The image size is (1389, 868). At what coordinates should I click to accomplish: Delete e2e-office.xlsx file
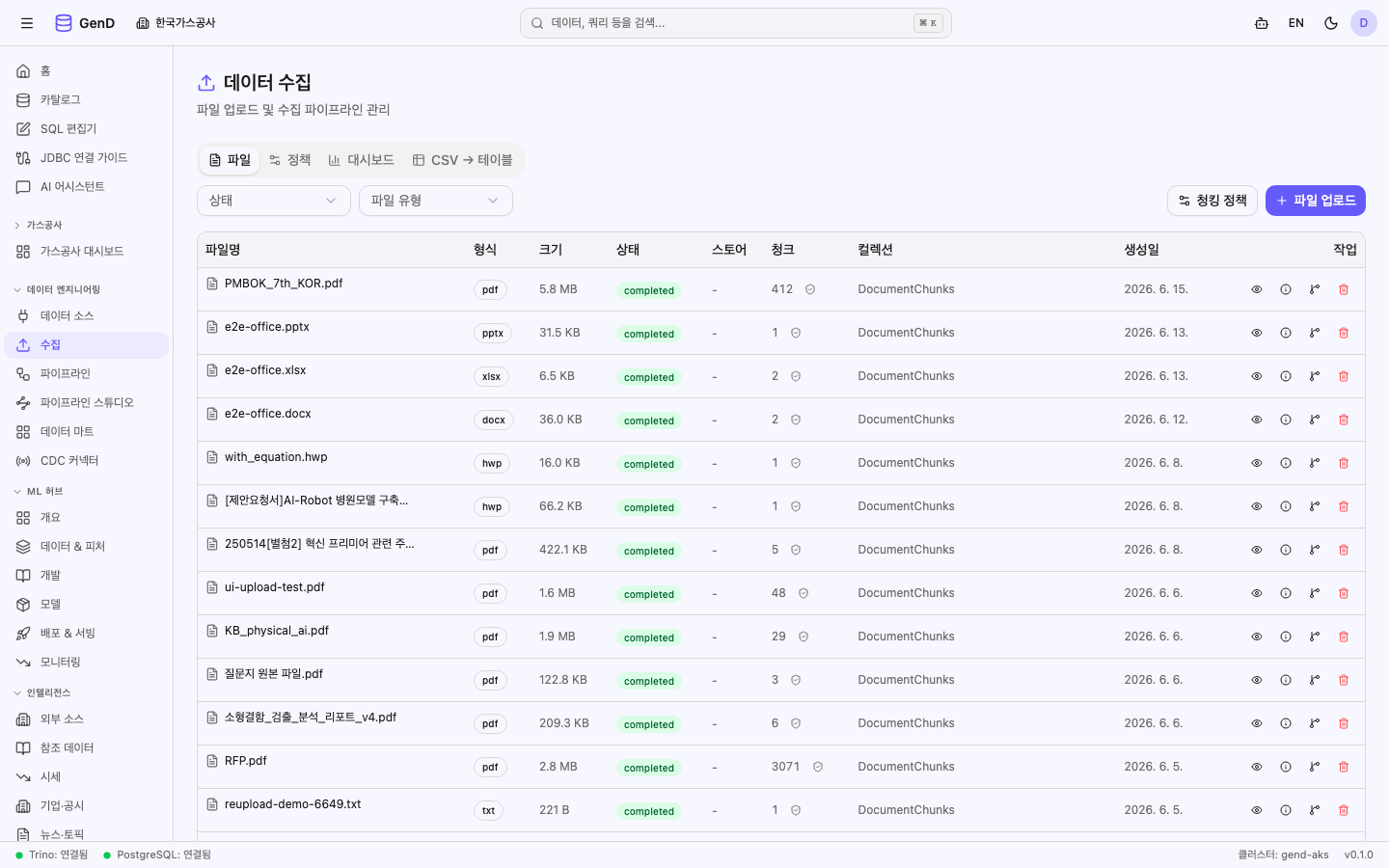click(1344, 376)
